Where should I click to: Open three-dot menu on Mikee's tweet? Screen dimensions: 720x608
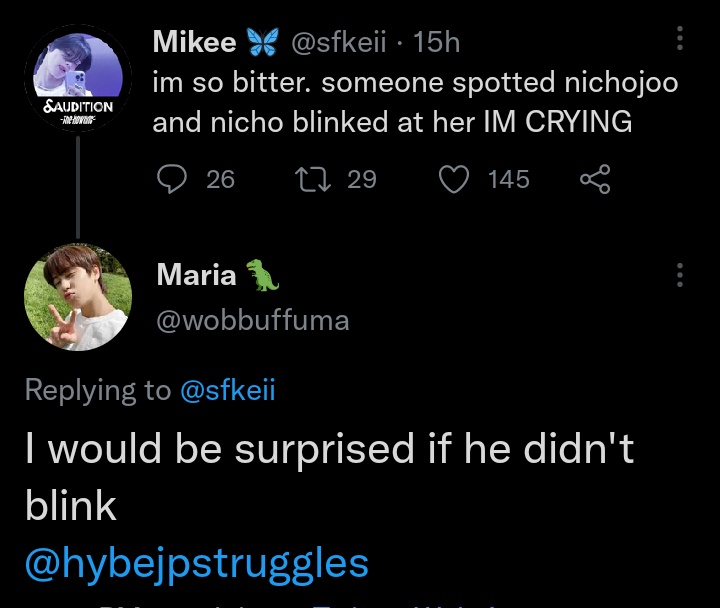tap(680, 39)
